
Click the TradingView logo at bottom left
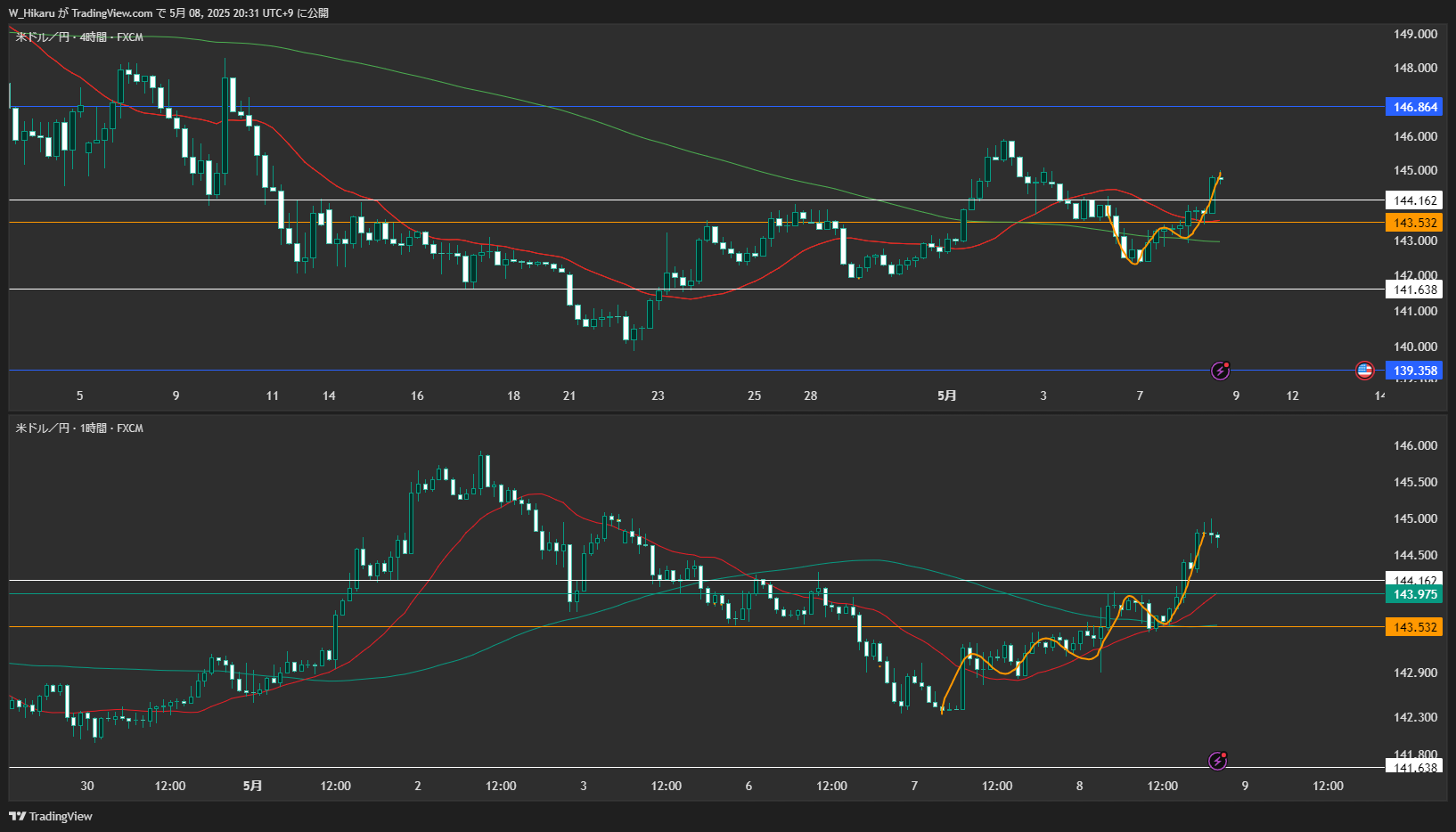click(51, 816)
